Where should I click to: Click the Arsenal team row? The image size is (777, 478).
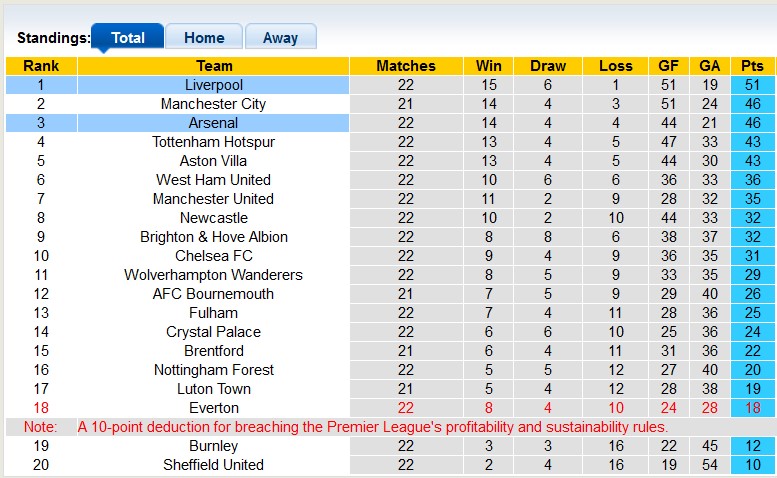(213, 123)
